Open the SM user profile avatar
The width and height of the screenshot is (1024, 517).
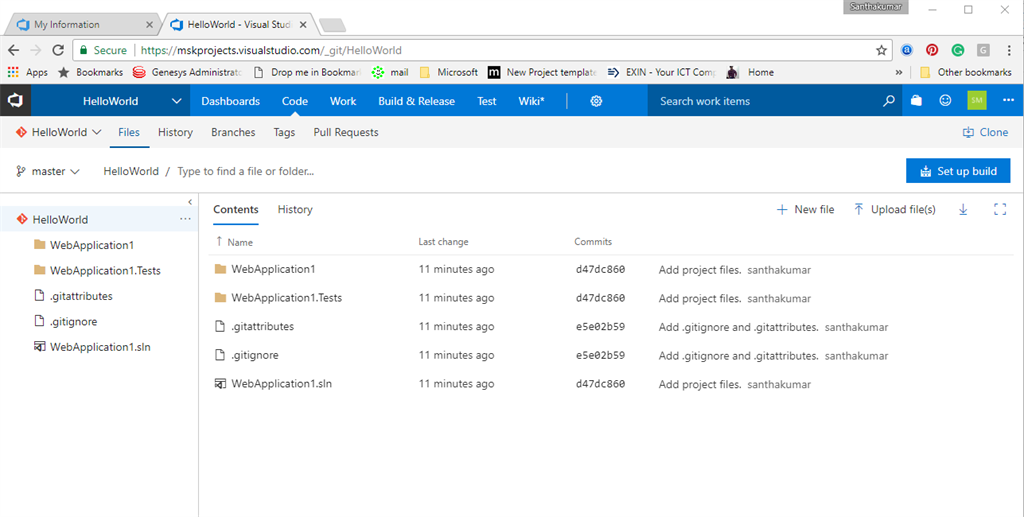(976, 101)
